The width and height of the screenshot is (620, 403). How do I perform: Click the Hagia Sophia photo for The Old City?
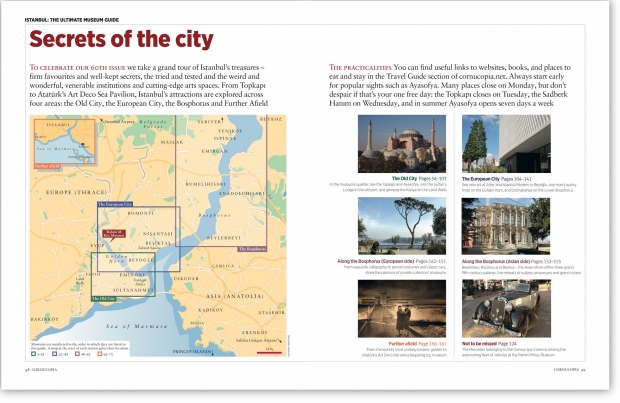(x=402, y=143)
